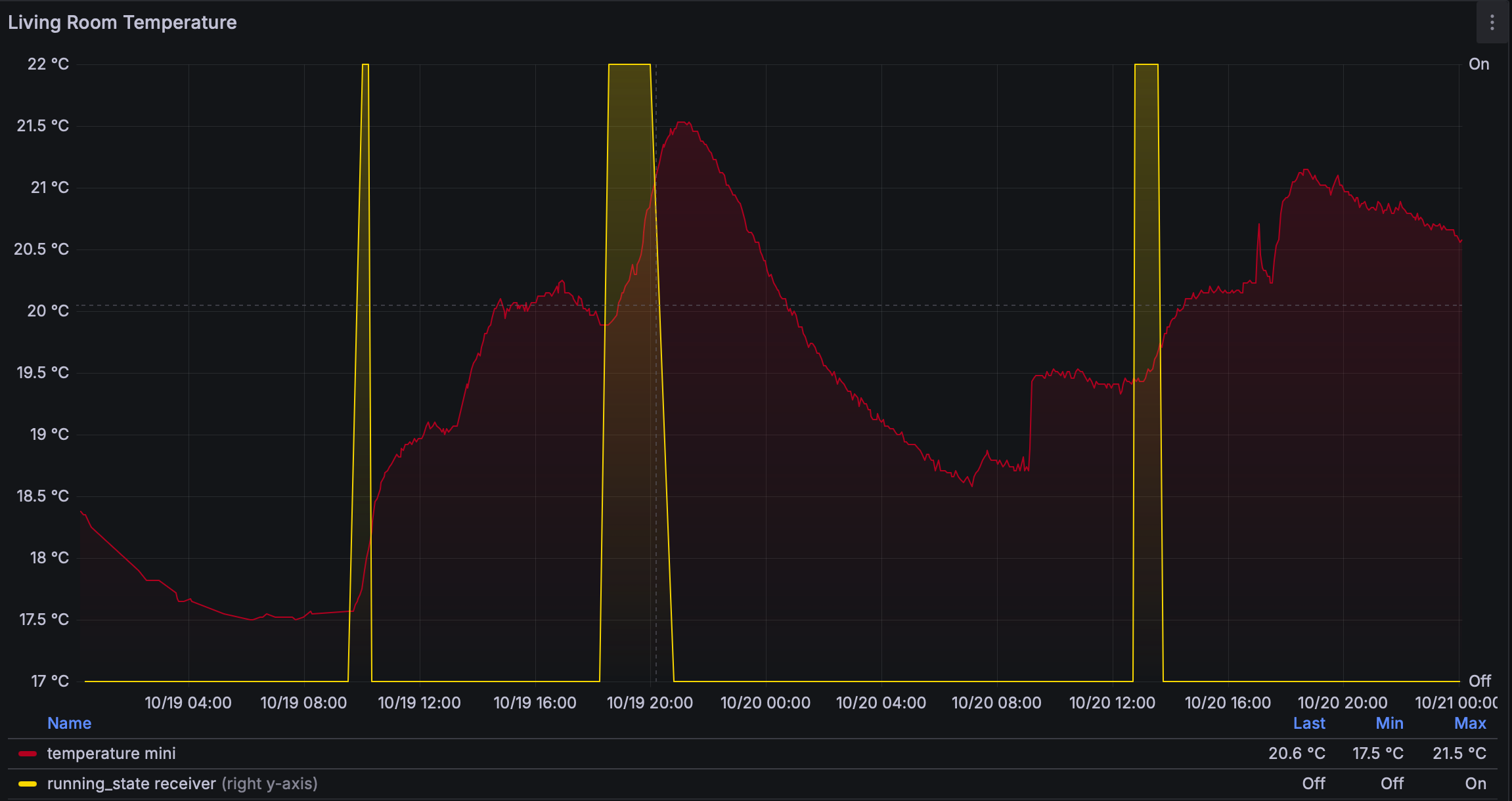Click the Living Room Temperature panel title

pyautogui.click(x=122, y=22)
